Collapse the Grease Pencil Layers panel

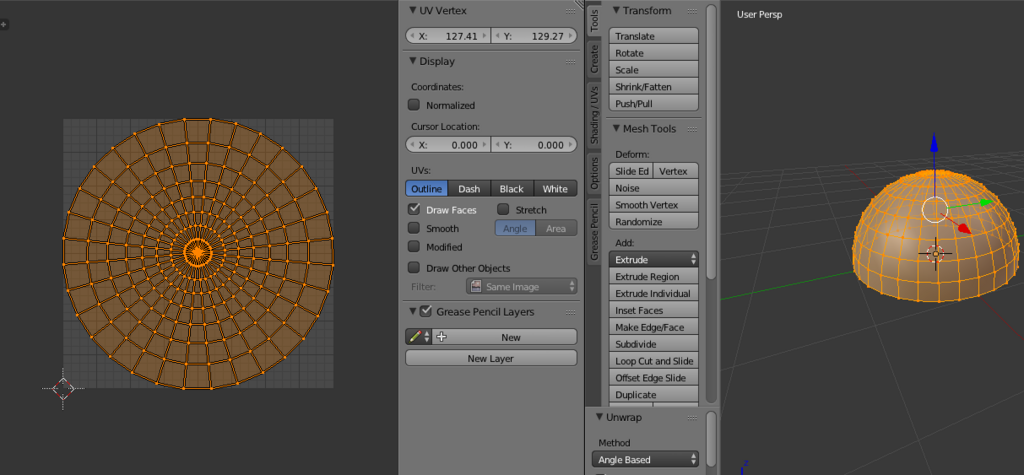coord(413,312)
